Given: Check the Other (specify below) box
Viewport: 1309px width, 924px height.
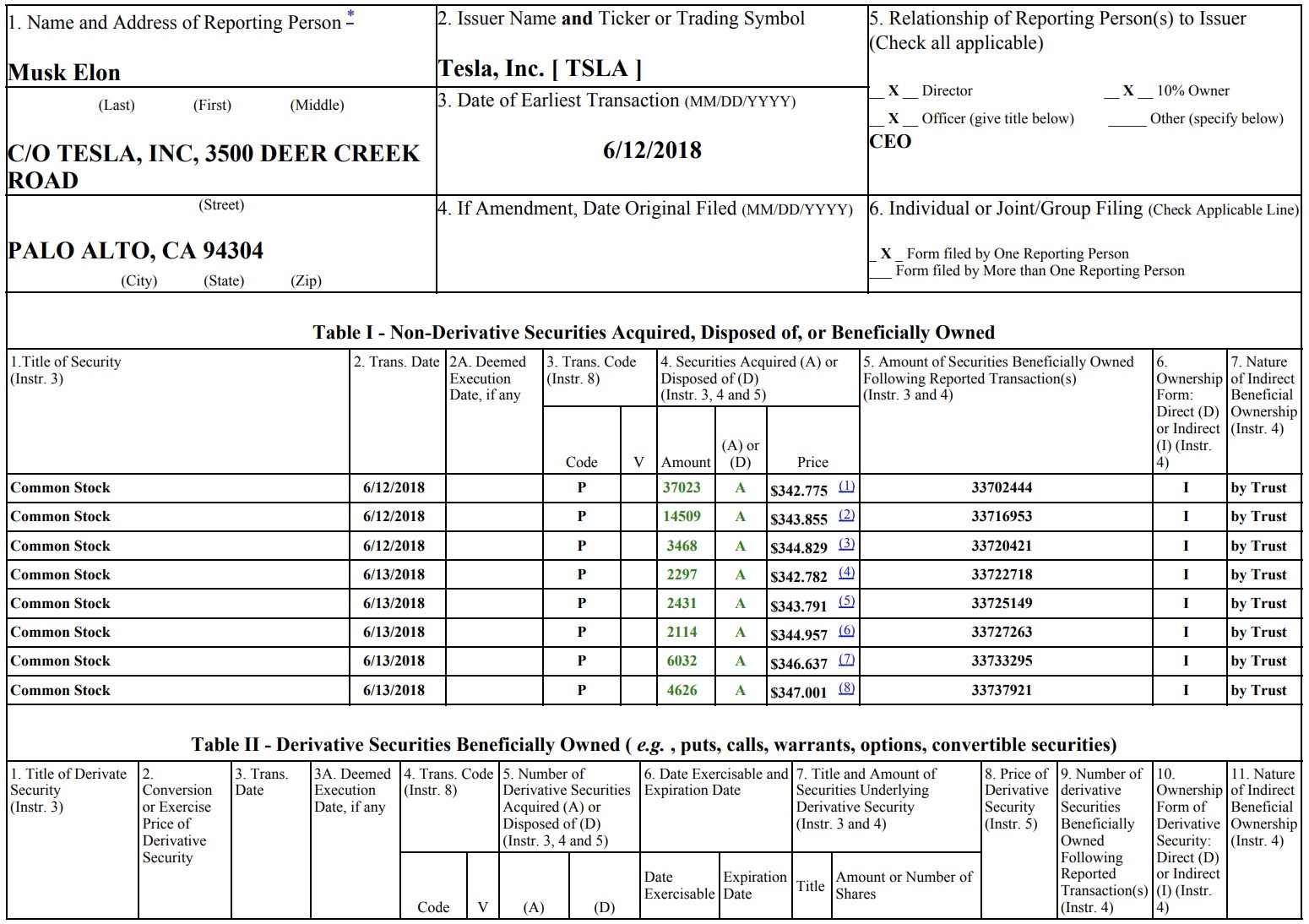Looking at the screenshot, I should [1127, 119].
